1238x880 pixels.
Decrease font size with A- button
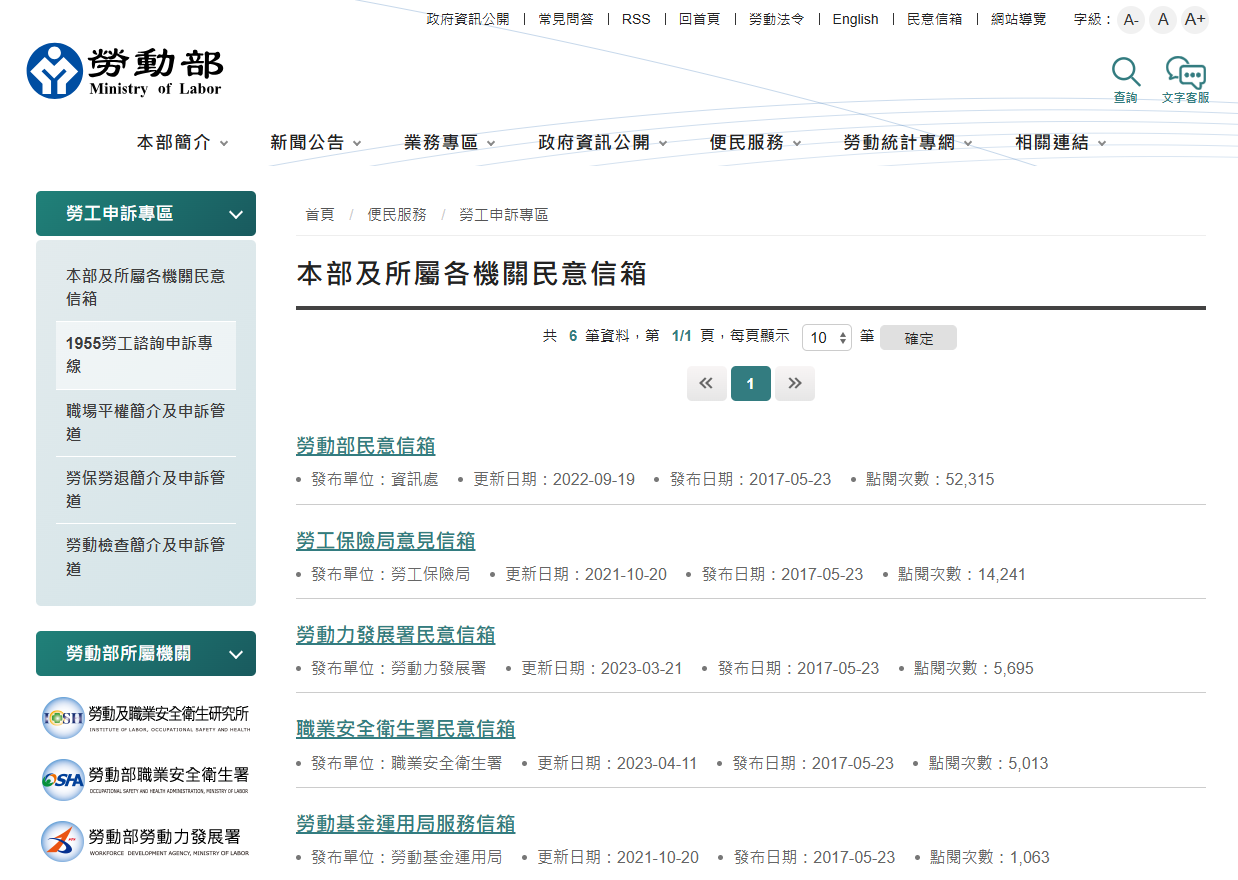tap(1131, 19)
